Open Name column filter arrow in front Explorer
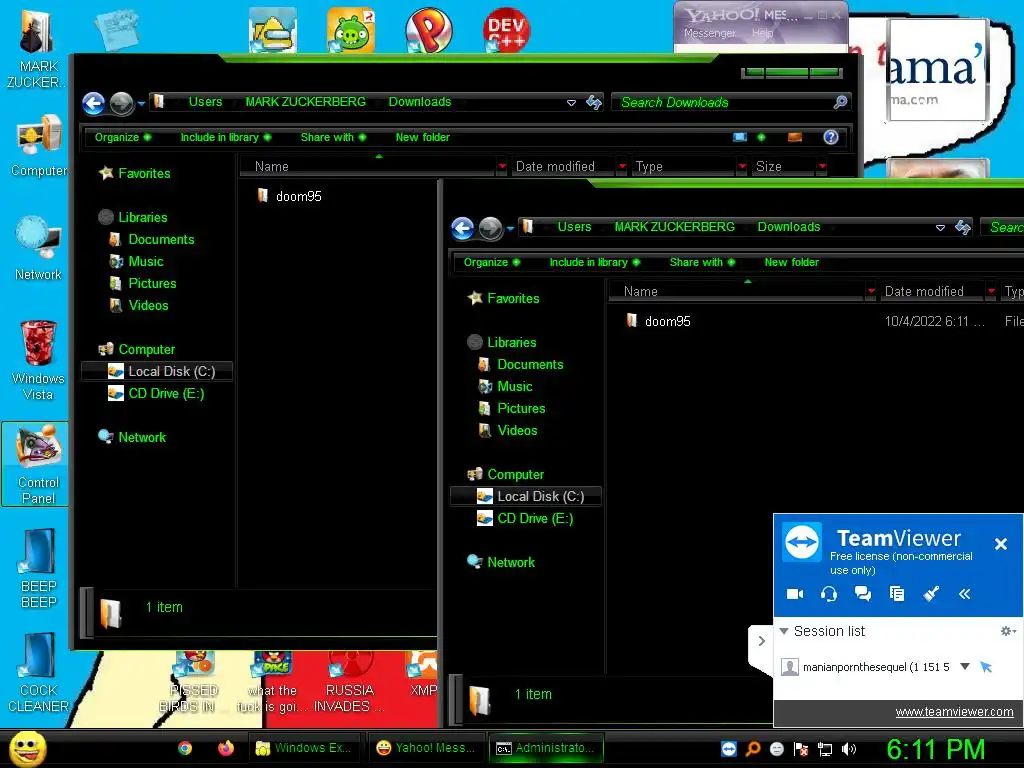 pos(871,291)
